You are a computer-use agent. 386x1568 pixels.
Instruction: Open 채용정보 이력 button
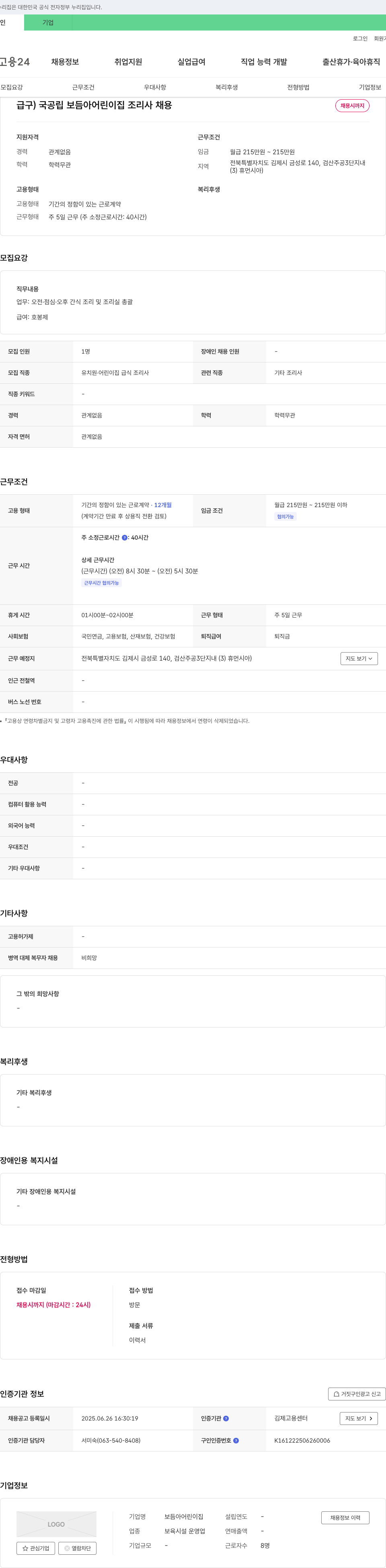pyautogui.click(x=345, y=1518)
